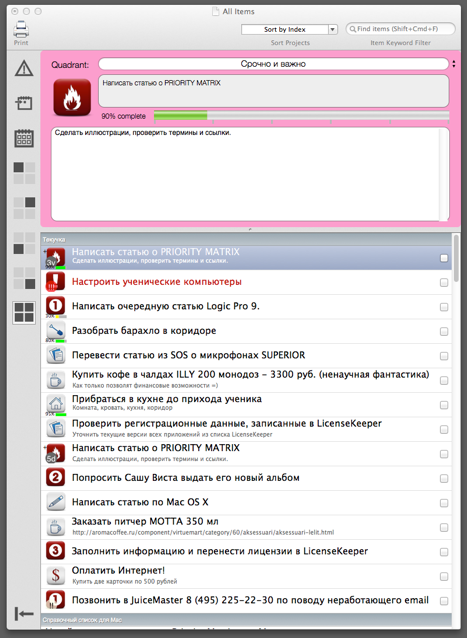Open the Sort by Index dropdown
The height and width of the screenshot is (638, 467).
[289, 29]
